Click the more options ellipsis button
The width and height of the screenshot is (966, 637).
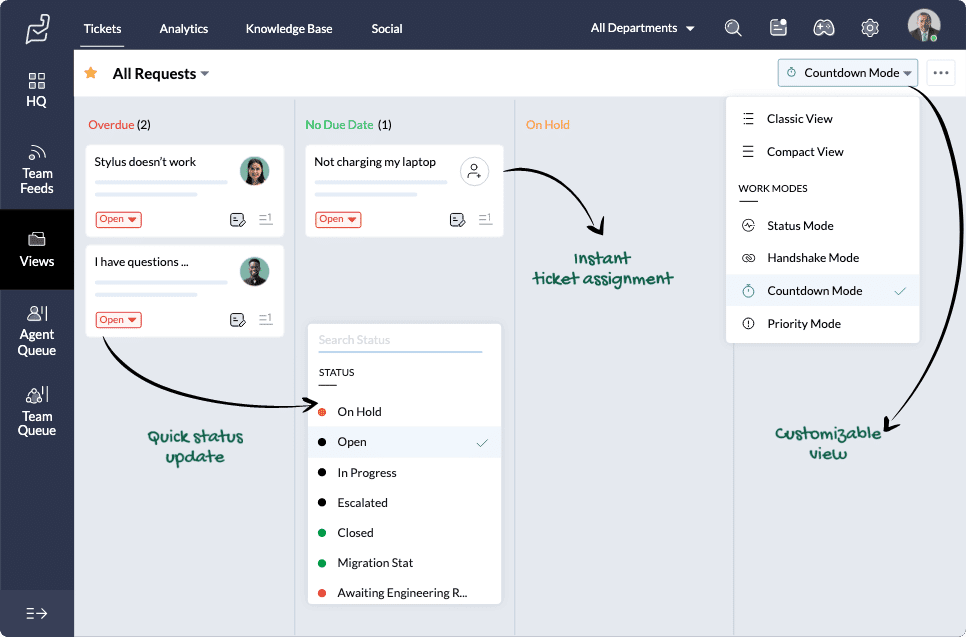tap(940, 72)
